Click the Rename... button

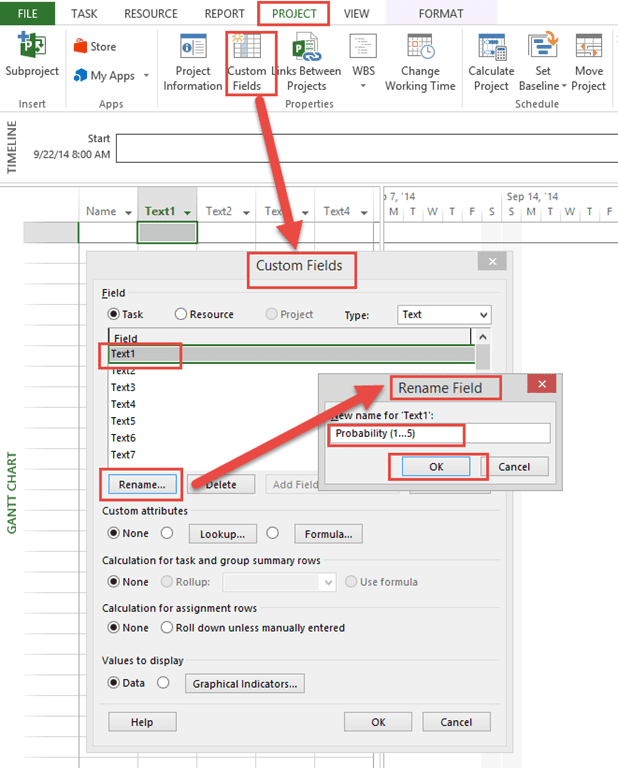click(x=142, y=484)
